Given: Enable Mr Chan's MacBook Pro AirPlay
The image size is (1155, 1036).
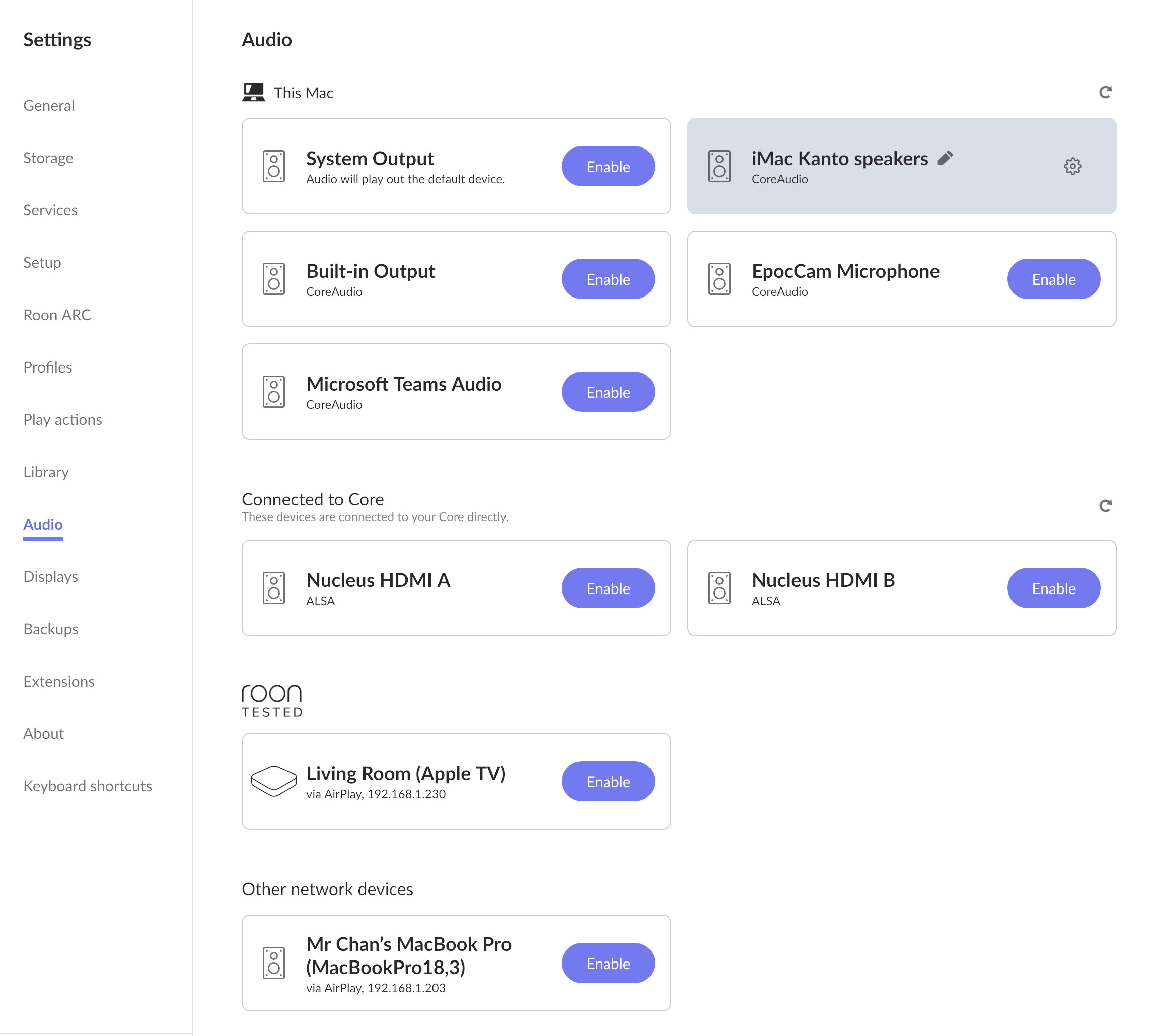Looking at the screenshot, I should [608, 963].
